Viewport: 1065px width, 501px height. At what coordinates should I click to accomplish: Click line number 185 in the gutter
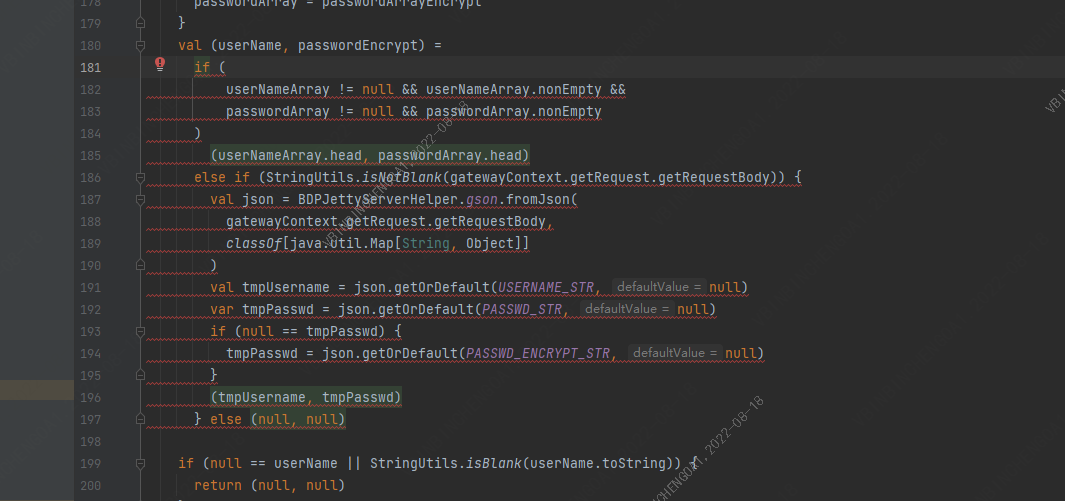pos(90,155)
